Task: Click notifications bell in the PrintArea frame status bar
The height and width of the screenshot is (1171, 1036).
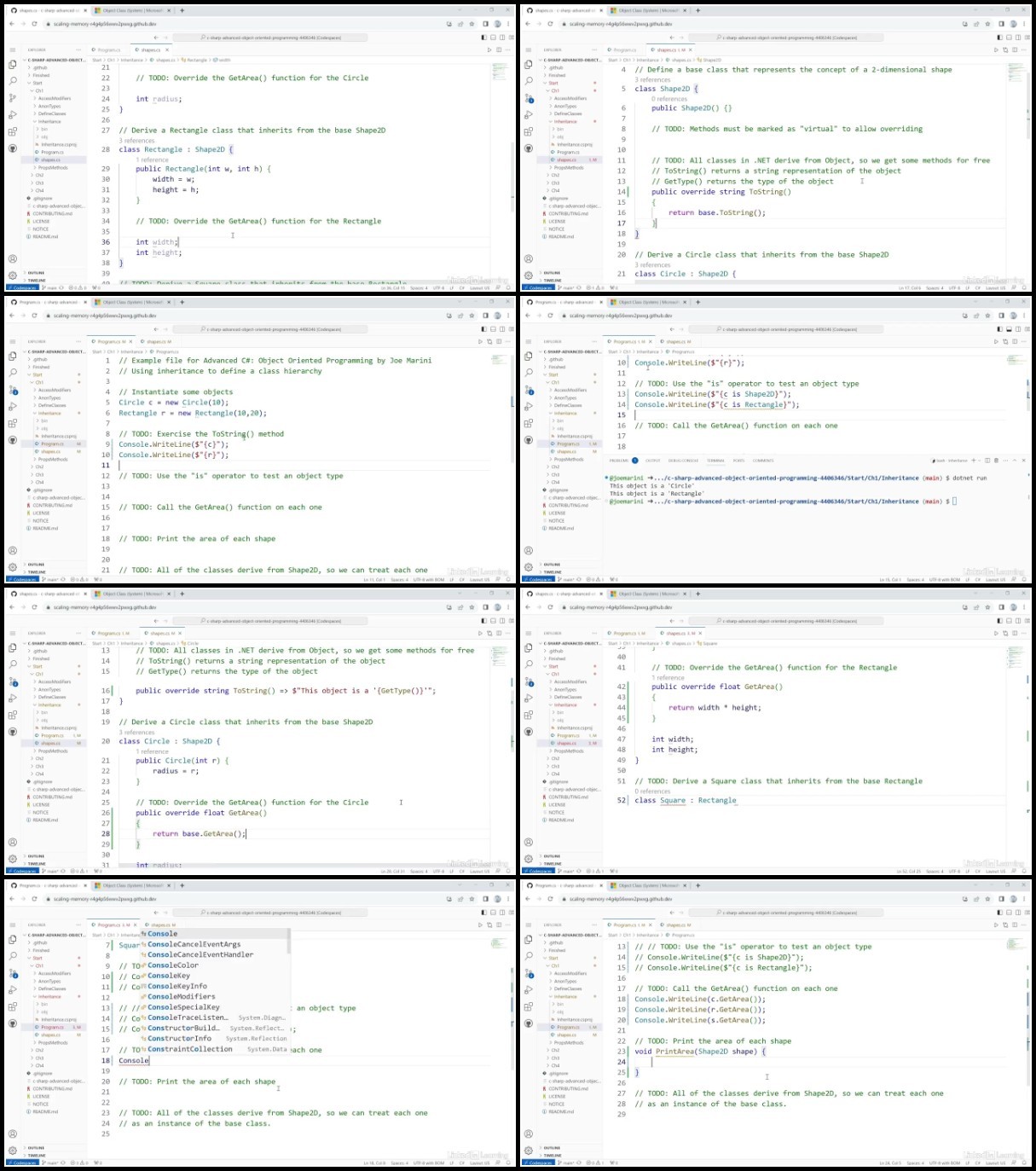Action: [x=1024, y=1162]
